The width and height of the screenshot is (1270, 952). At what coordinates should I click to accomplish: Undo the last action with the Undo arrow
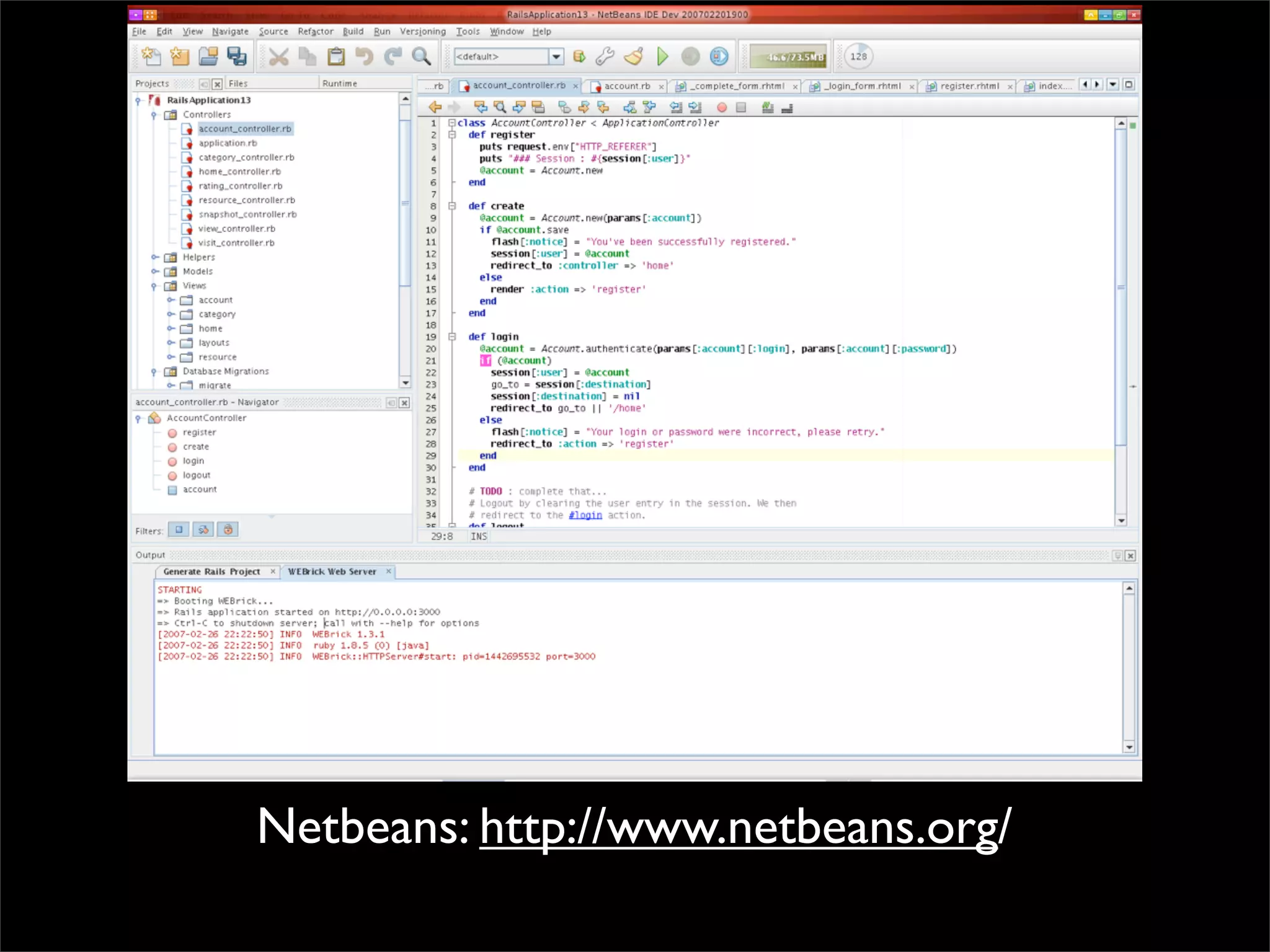[x=365, y=57]
